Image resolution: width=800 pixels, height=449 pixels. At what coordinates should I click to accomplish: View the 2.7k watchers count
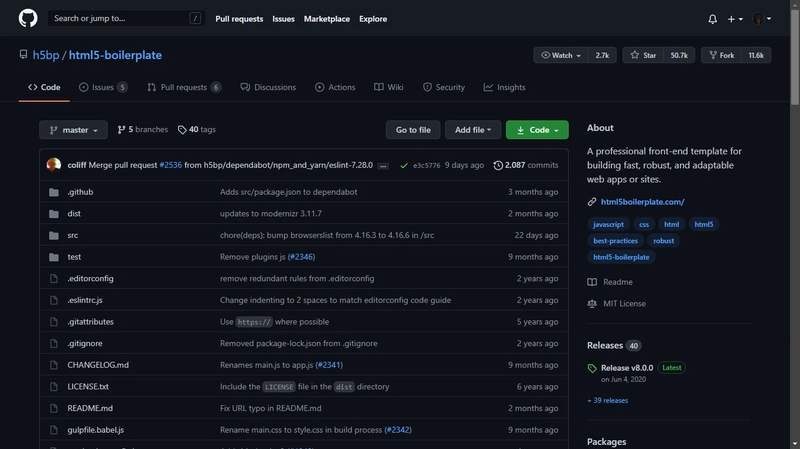tap(602, 55)
